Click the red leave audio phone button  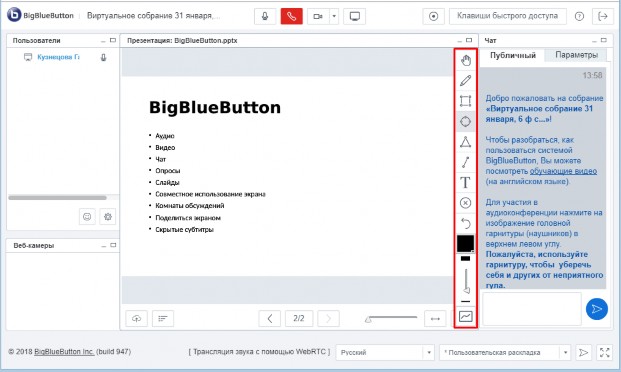coord(291,16)
